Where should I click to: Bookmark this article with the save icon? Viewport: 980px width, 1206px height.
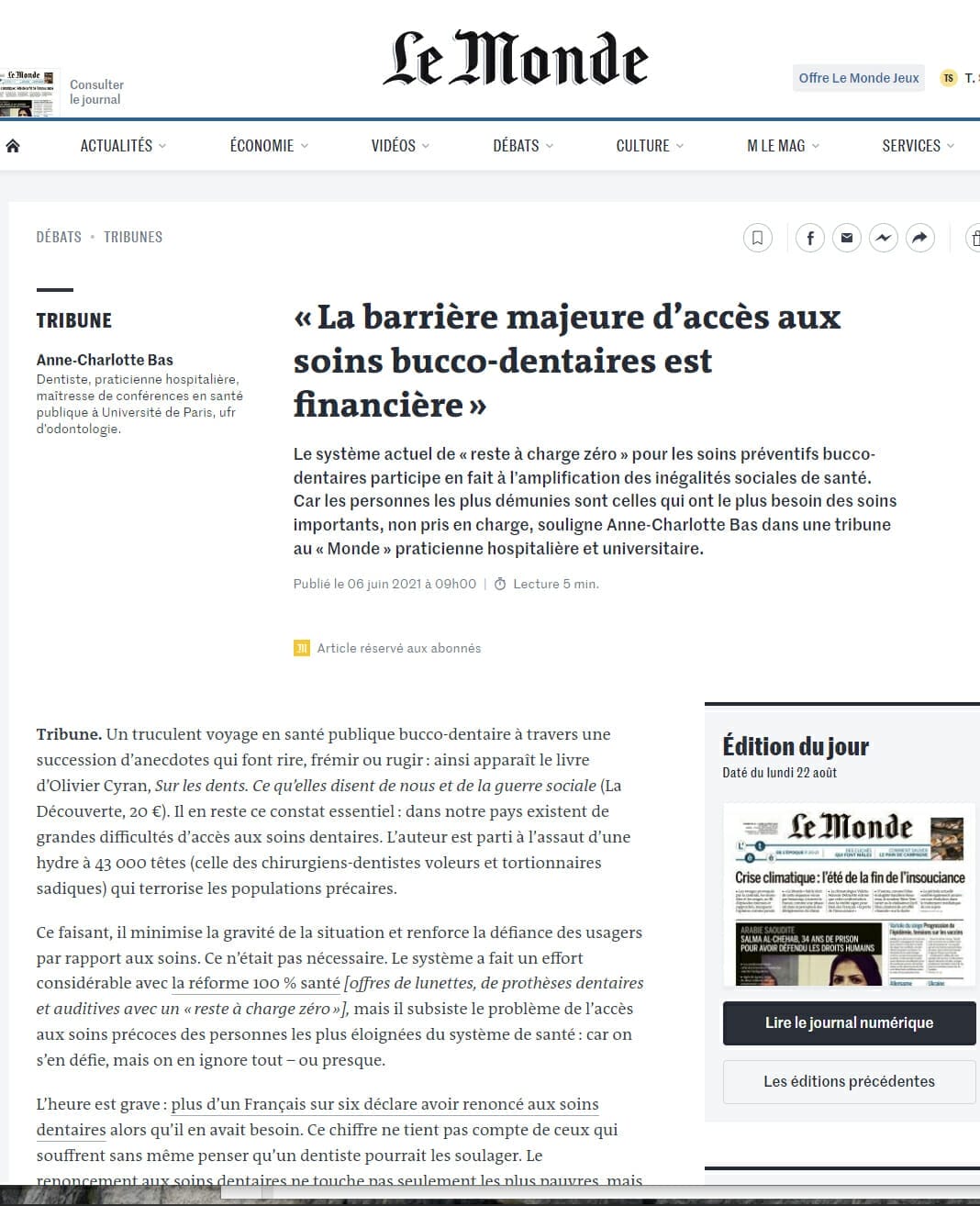[757, 239]
